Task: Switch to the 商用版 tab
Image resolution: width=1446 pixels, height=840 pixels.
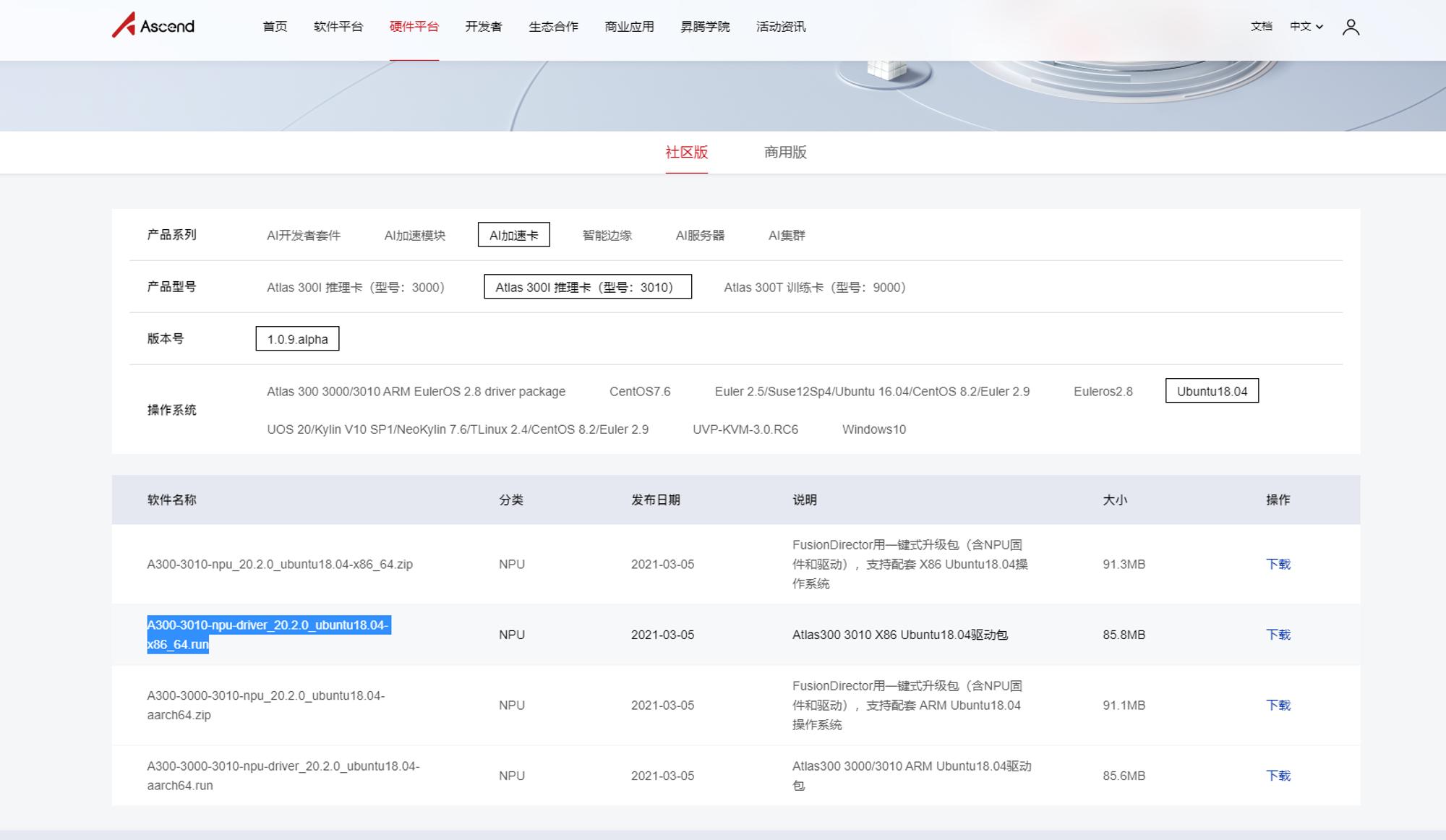Action: (x=785, y=153)
